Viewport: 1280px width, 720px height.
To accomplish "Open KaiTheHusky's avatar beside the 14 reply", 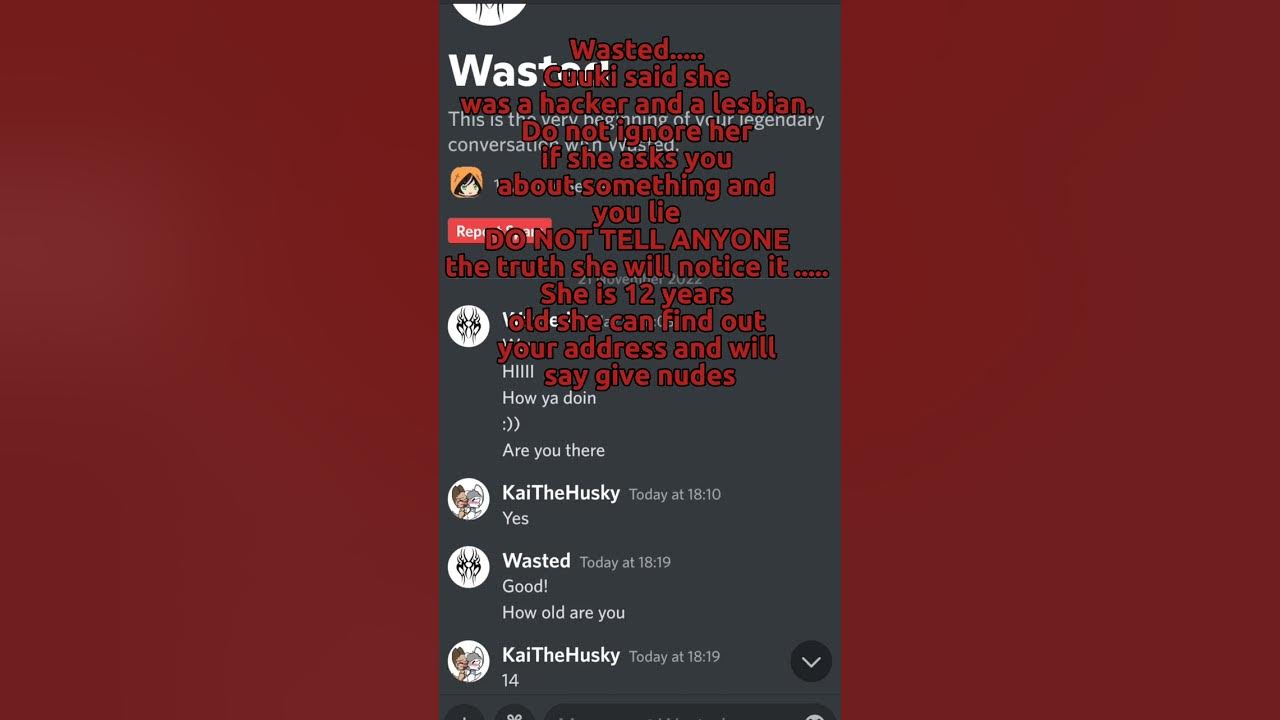I will click(468, 661).
